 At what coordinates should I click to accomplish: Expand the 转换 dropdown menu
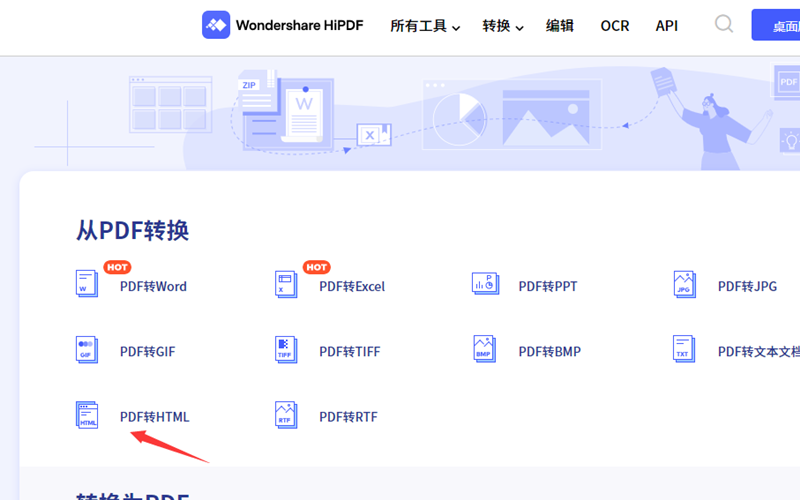pyautogui.click(x=503, y=26)
